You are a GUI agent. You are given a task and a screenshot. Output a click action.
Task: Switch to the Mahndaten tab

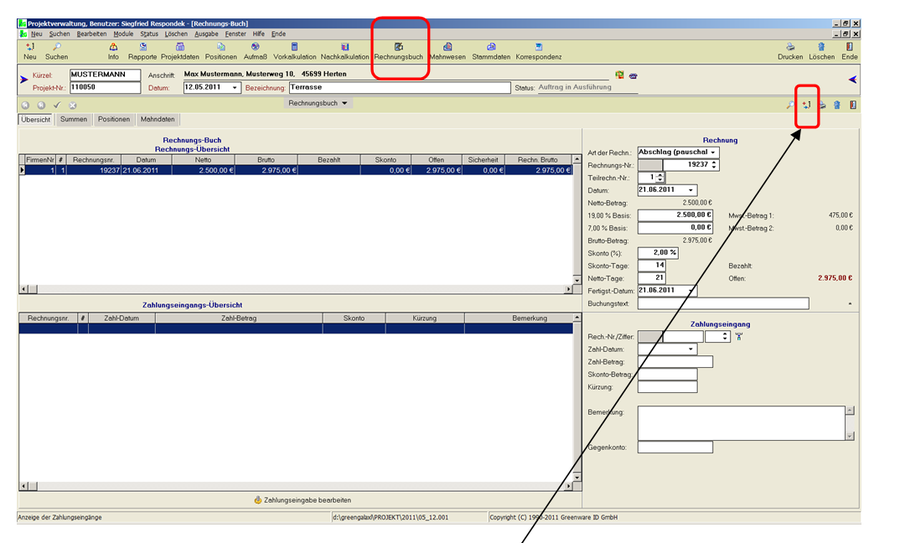tap(158, 119)
